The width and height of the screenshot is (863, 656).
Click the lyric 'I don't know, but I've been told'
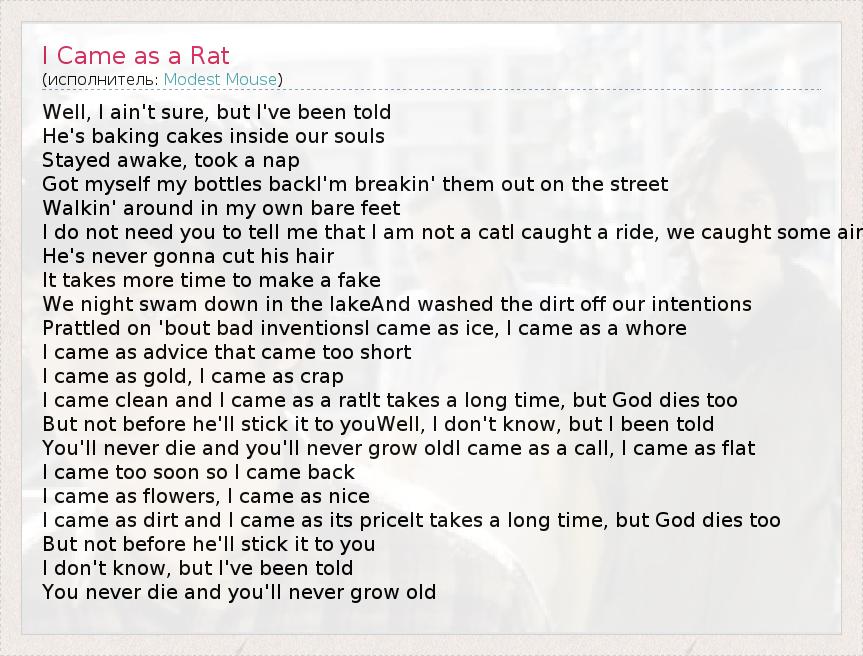point(198,568)
